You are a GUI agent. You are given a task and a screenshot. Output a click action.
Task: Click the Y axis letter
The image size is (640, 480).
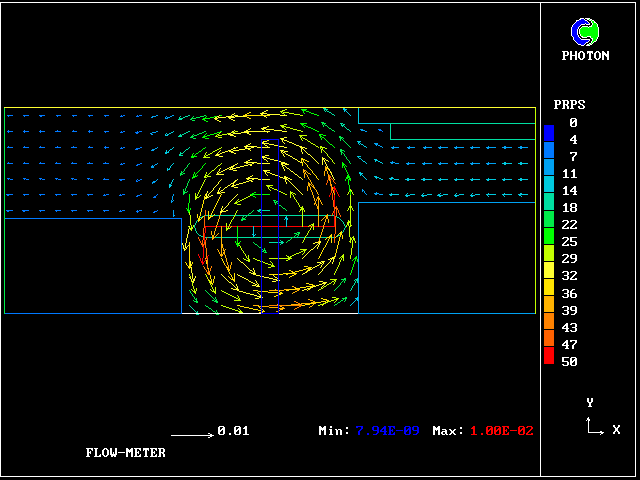click(590, 402)
